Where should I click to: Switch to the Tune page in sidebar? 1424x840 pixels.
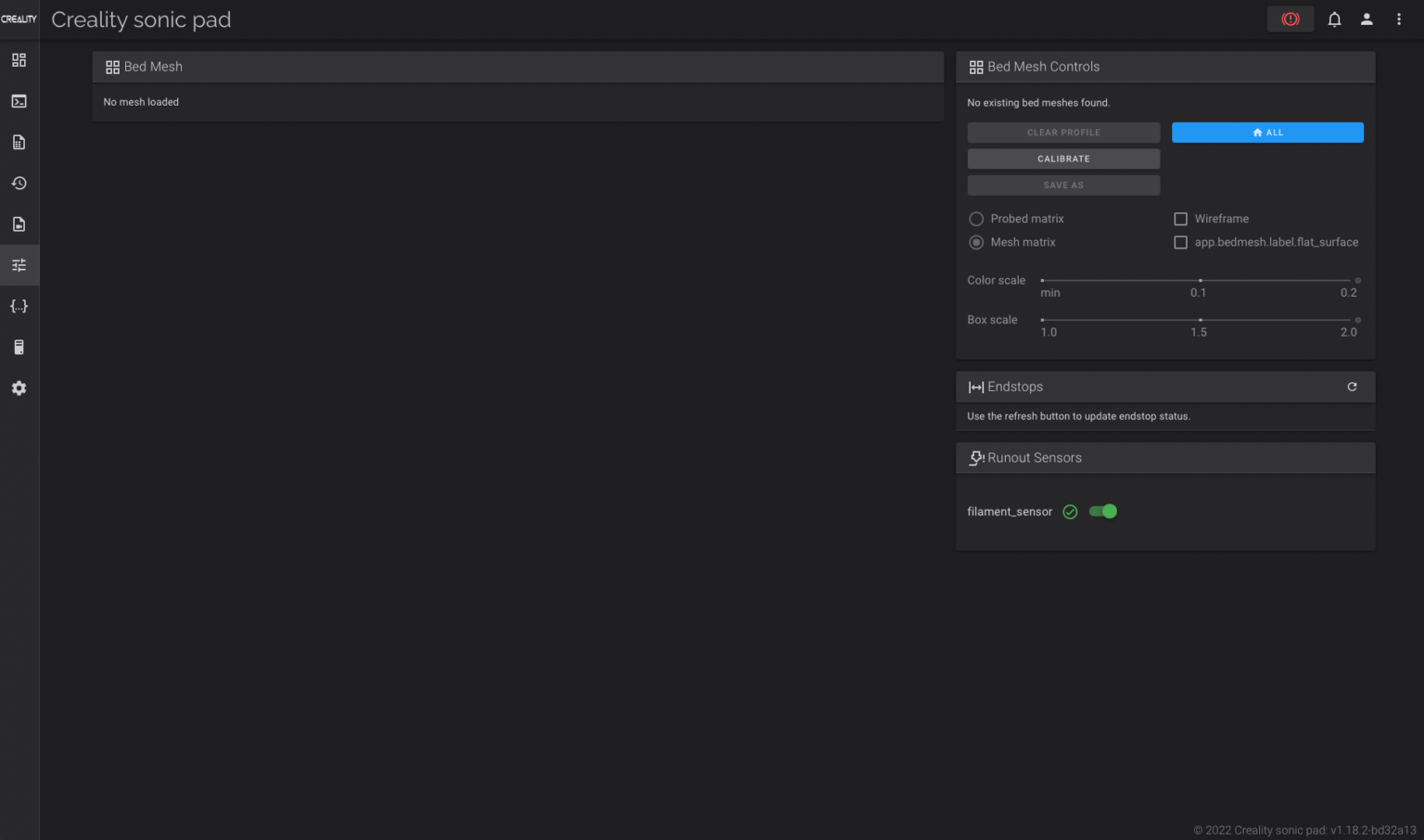(19, 265)
